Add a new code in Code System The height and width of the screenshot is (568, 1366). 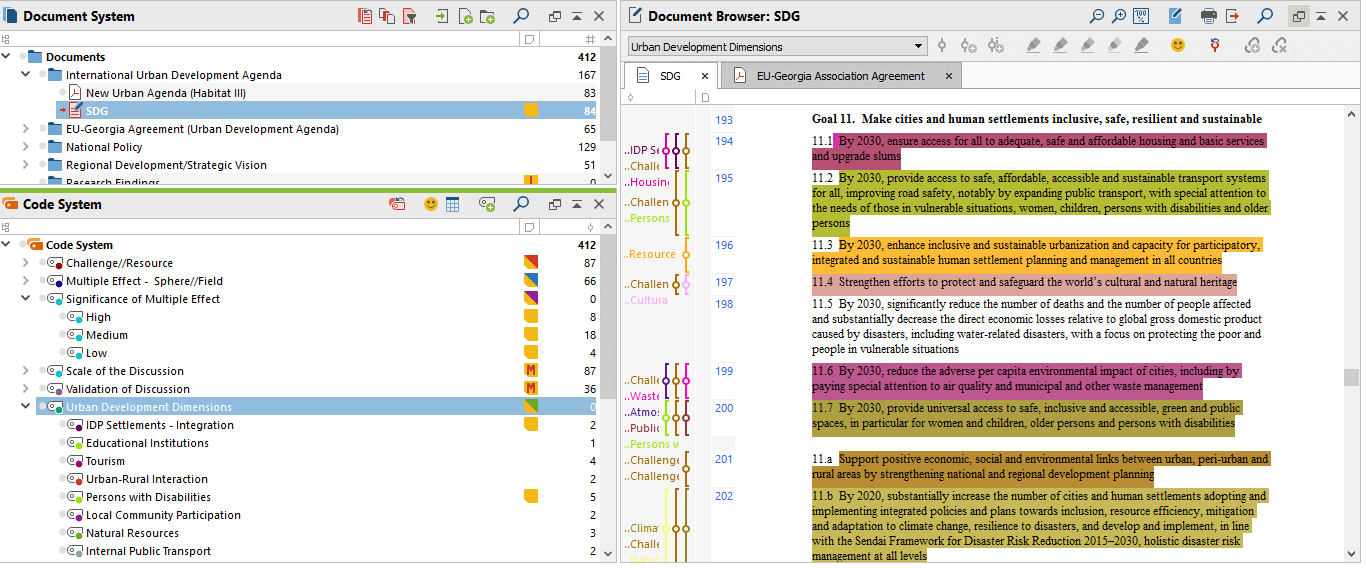pyautogui.click(x=487, y=204)
